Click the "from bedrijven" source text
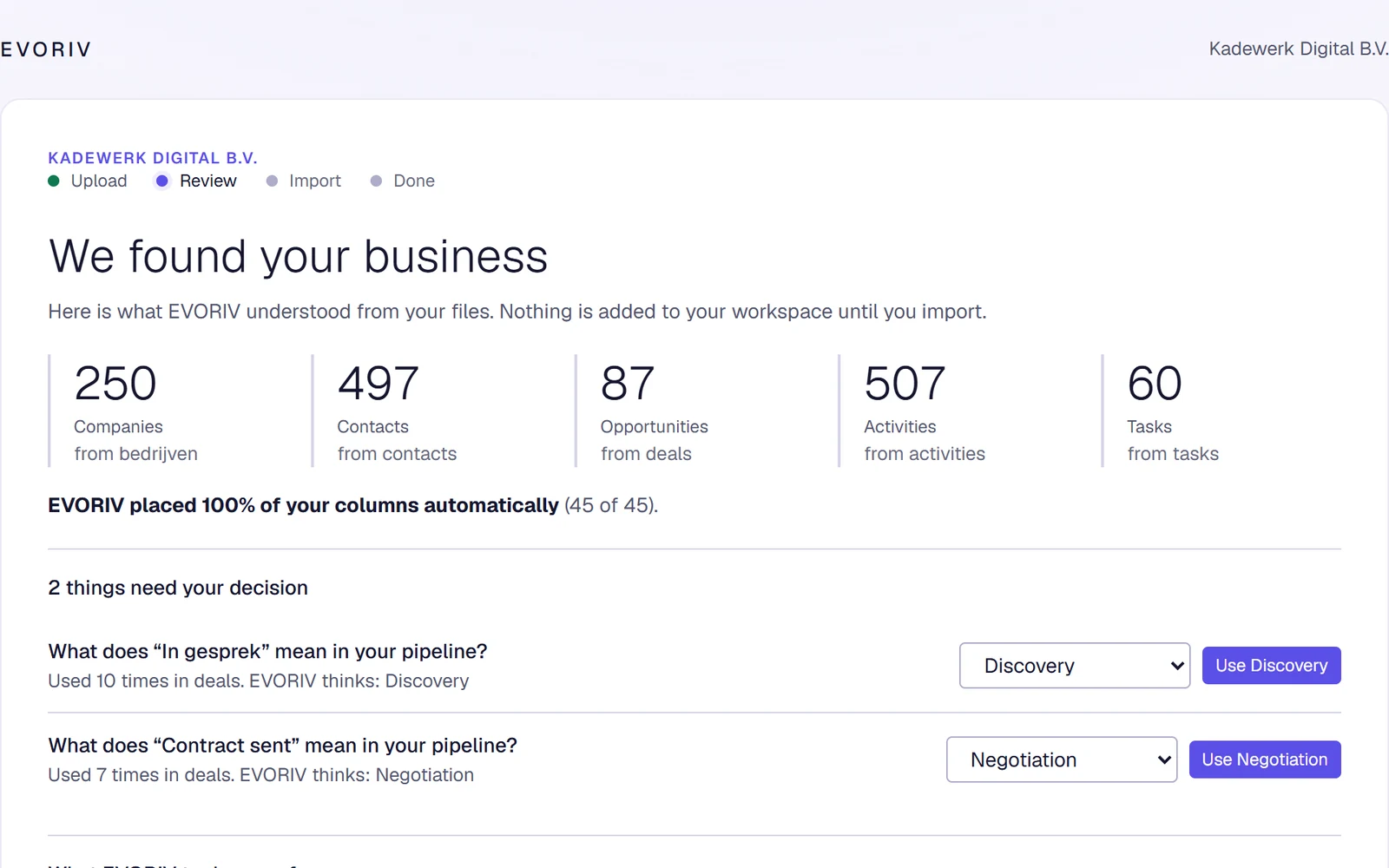Image resolution: width=1389 pixels, height=868 pixels. tap(136, 454)
